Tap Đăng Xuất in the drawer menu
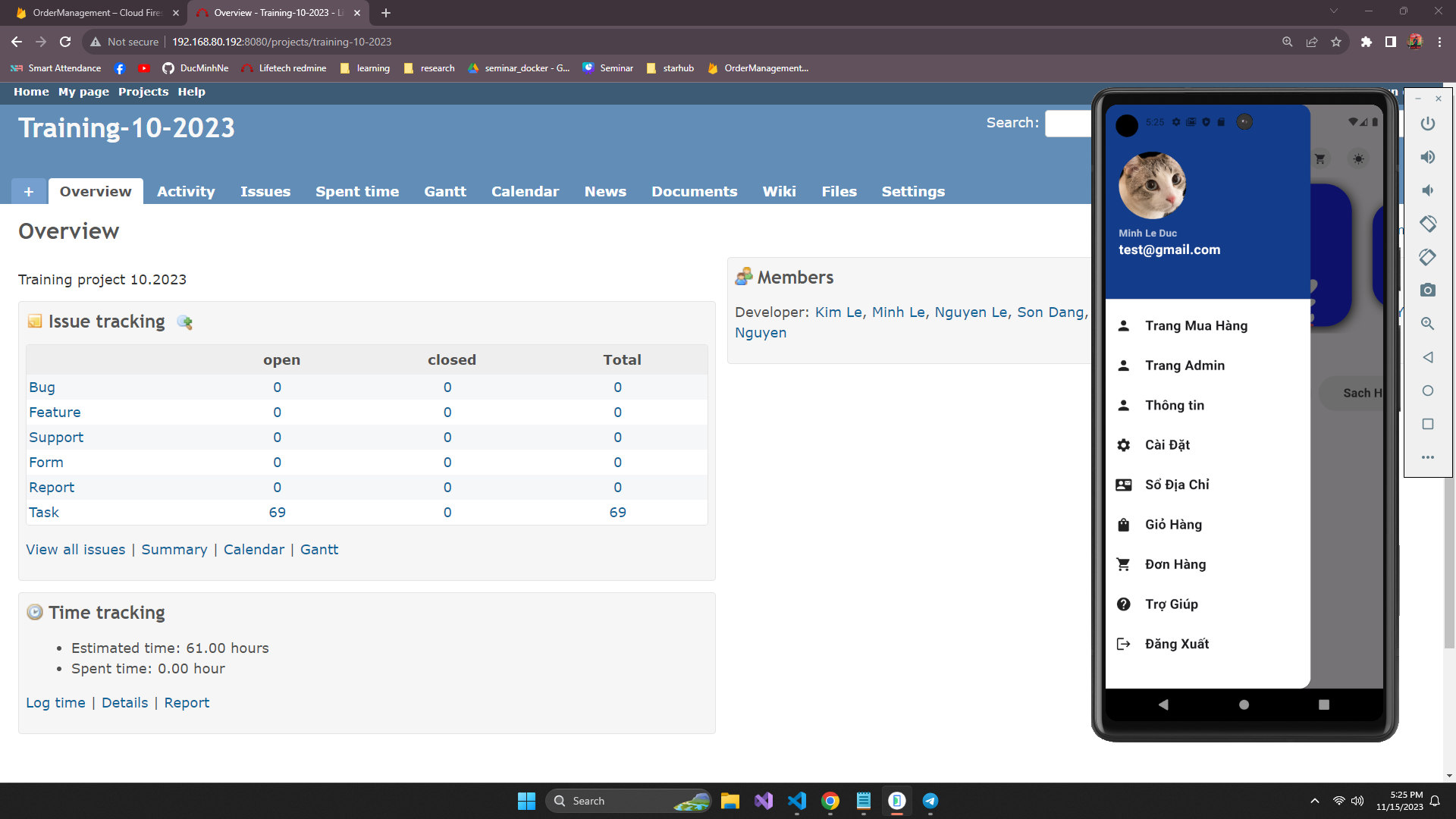This screenshot has width=1456, height=819. [1176, 644]
